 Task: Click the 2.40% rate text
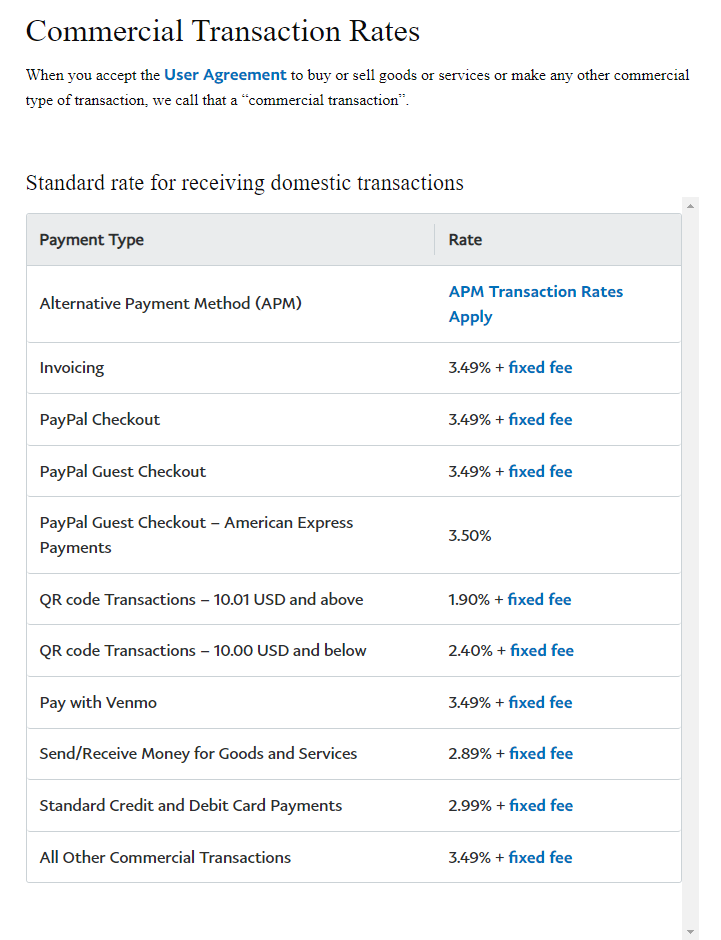pos(470,650)
